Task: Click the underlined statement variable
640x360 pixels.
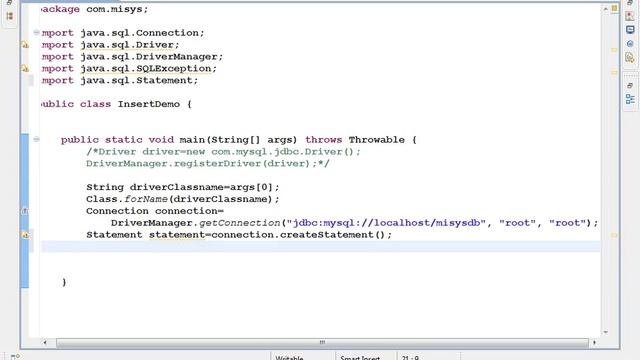Action: (177, 235)
